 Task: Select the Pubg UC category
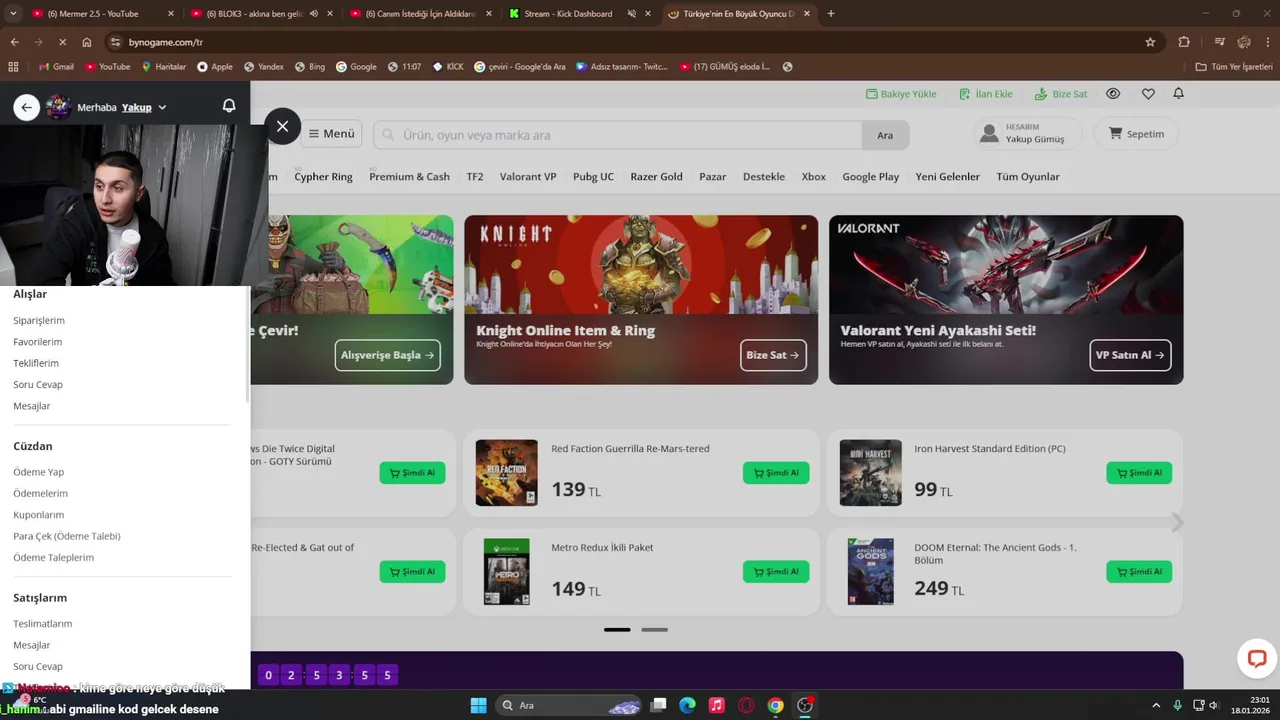(593, 177)
